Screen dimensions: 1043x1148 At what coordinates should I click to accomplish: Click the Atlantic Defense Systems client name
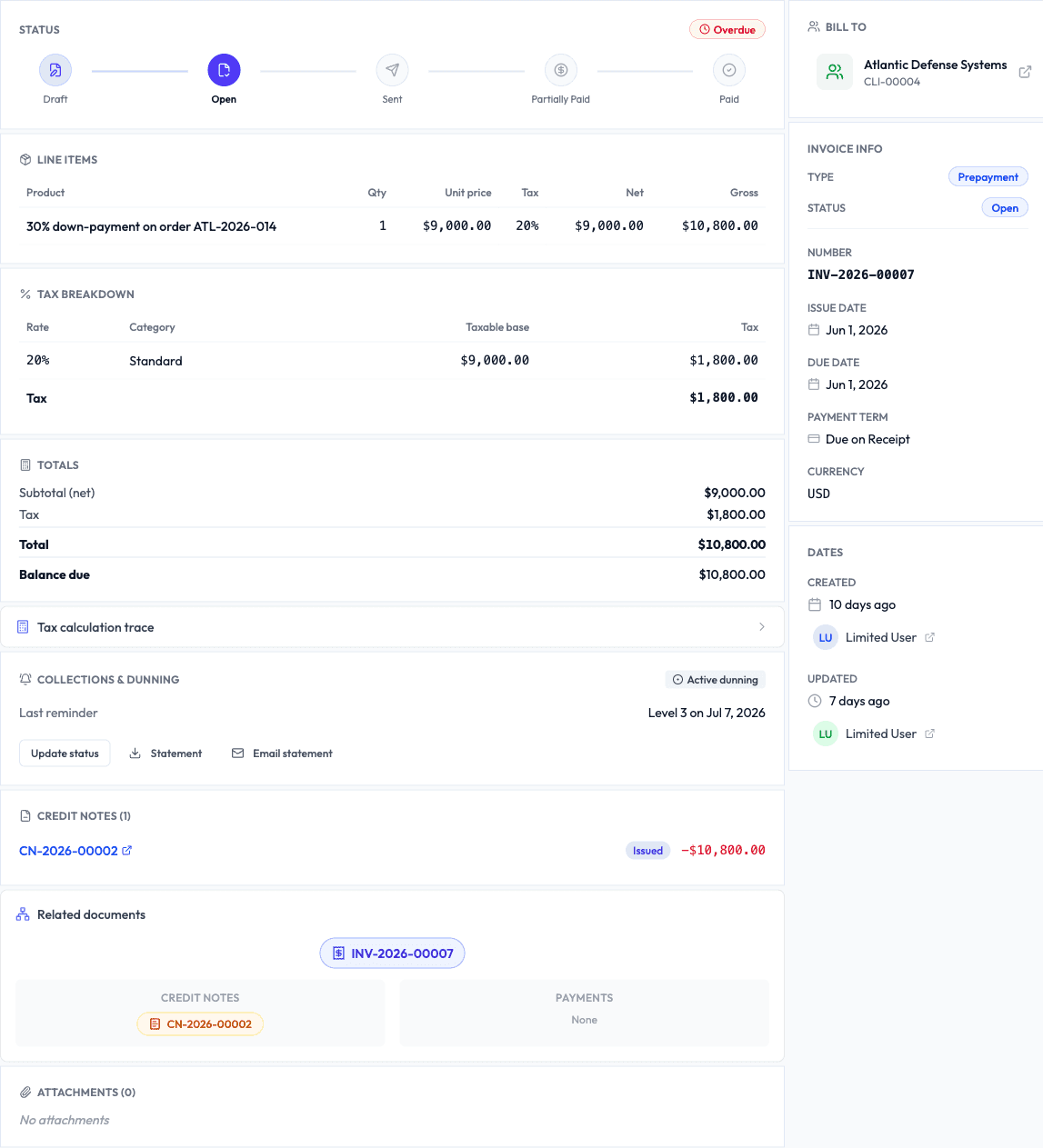click(936, 65)
